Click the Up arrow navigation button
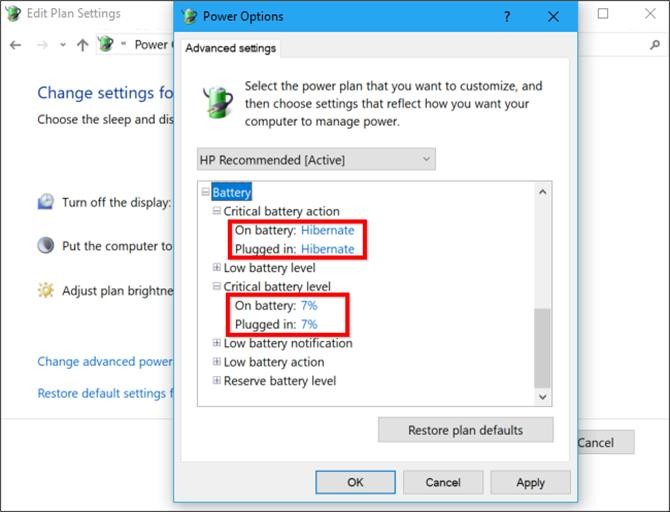This screenshot has width=670, height=512. click(83, 45)
